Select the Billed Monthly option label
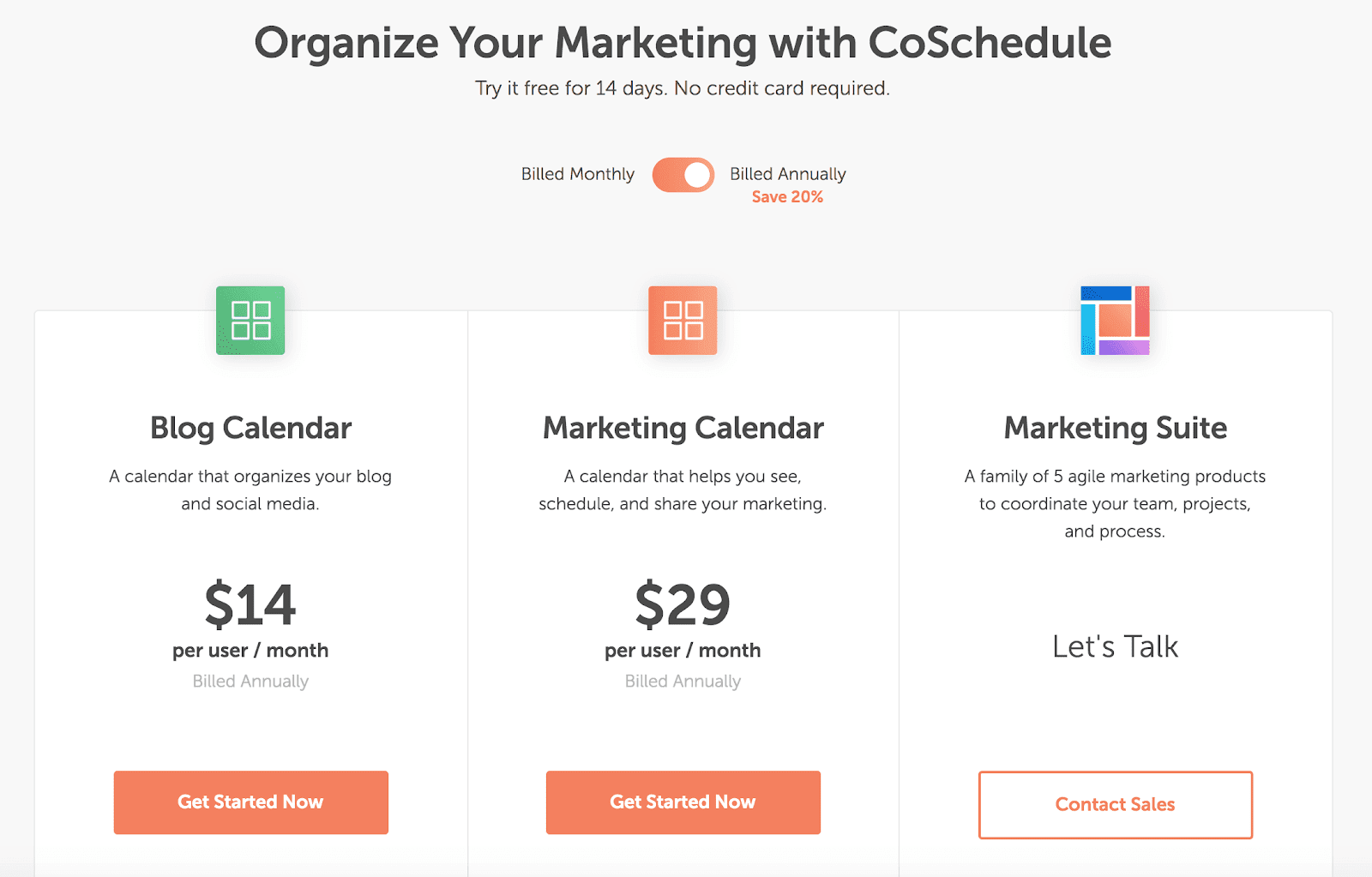 (x=578, y=174)
